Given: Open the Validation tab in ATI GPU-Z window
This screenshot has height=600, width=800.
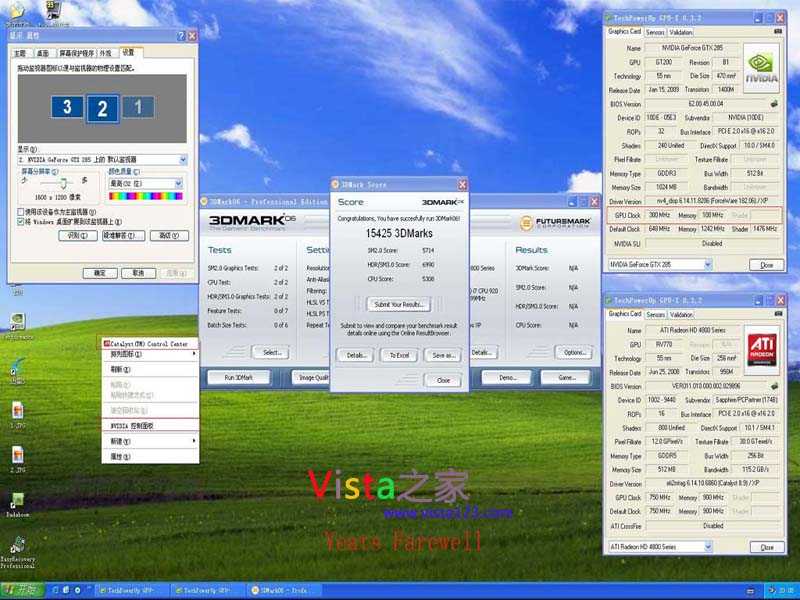Looking at the screenshot, I should click(681, 315).
